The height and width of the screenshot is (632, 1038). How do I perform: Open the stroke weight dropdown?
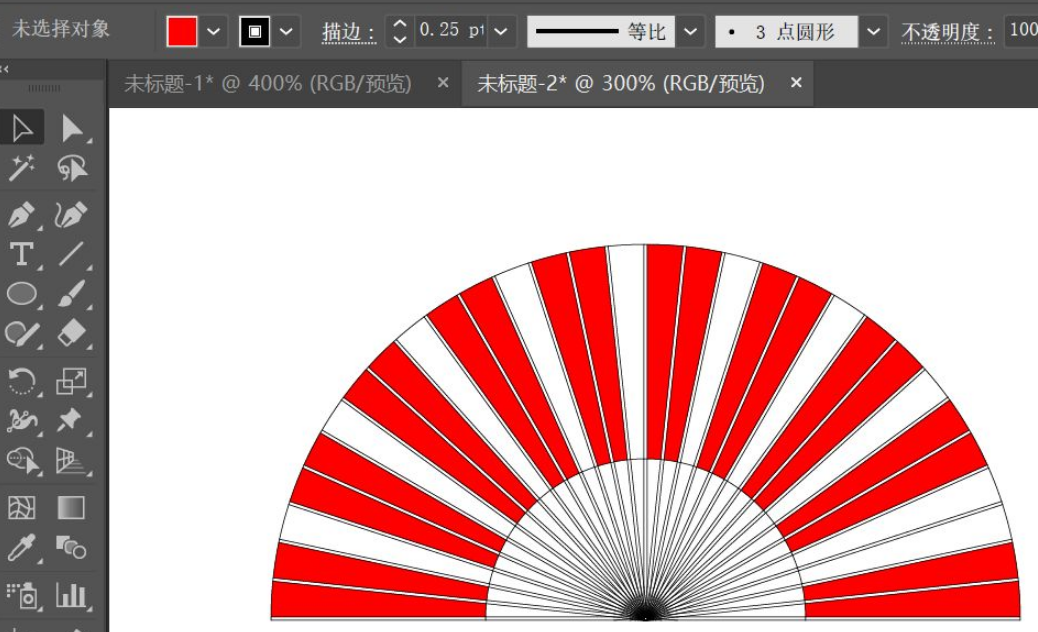coord(501,31)
